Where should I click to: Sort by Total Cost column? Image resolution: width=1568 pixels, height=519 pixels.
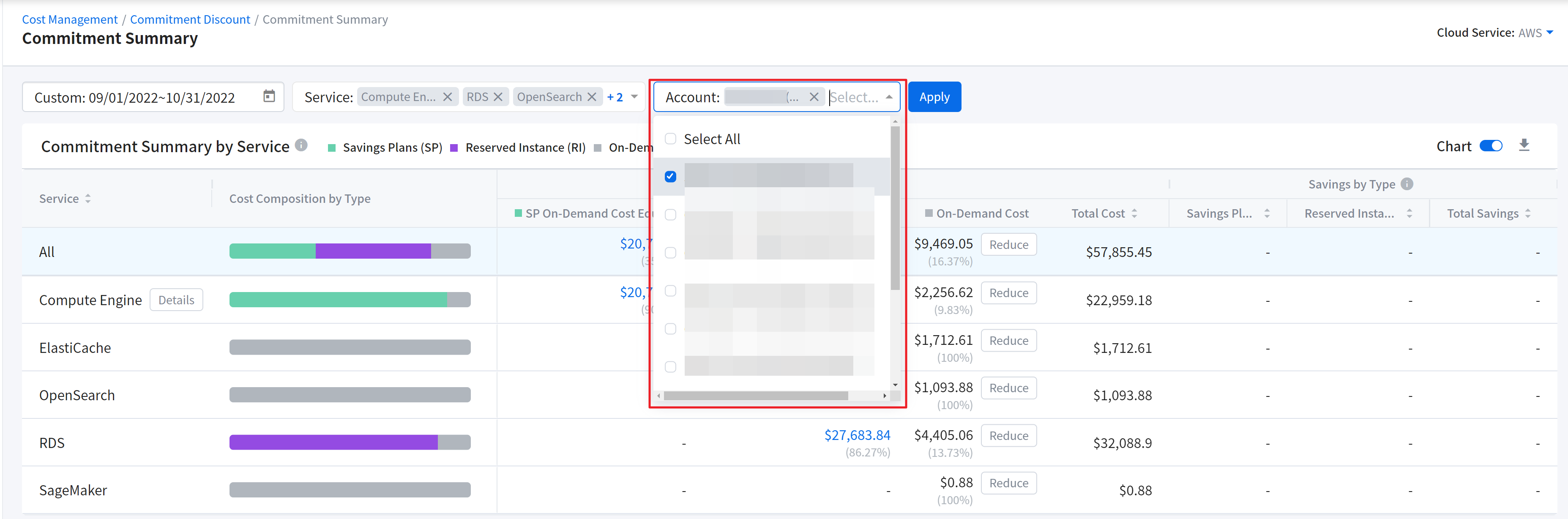(1134, 213)
